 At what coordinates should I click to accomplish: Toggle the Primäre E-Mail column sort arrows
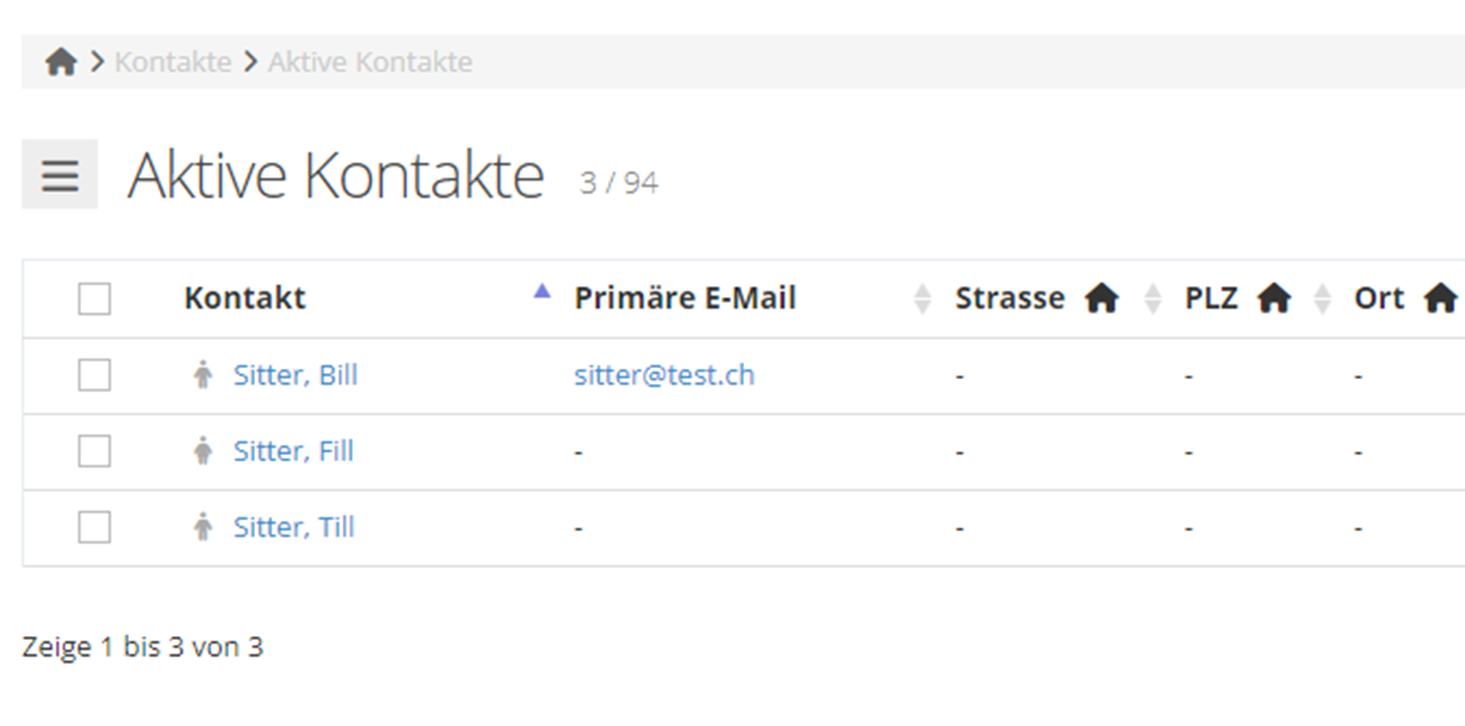tap(922, 299)
